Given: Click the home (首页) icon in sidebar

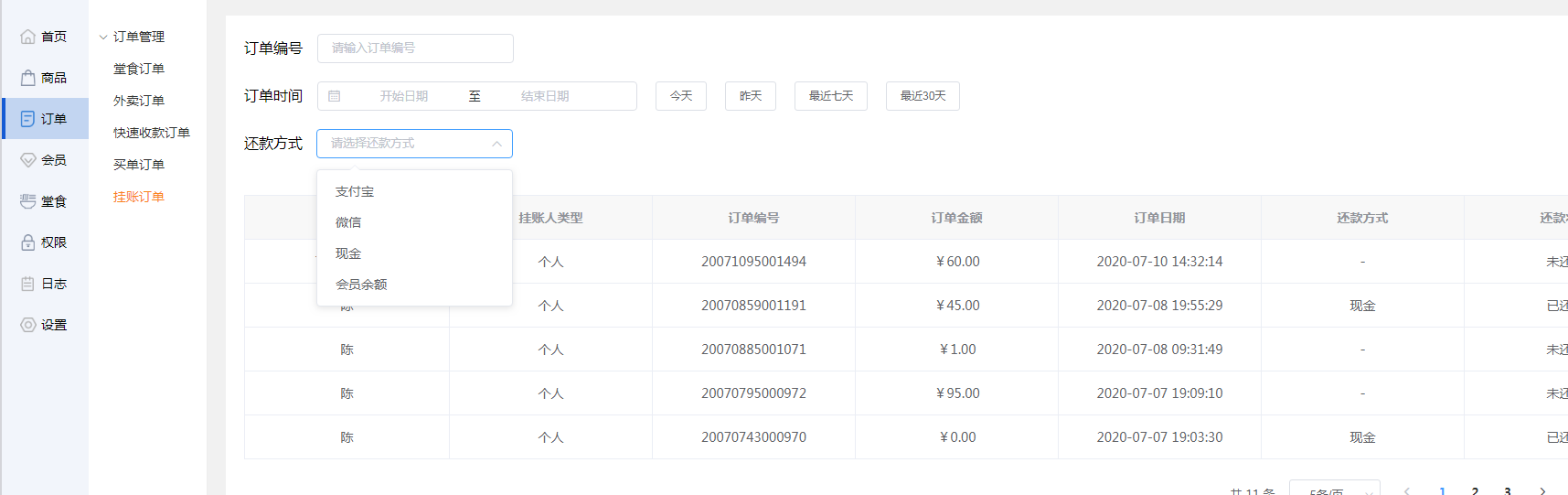Looking at the screenshot, I should 28,37.
